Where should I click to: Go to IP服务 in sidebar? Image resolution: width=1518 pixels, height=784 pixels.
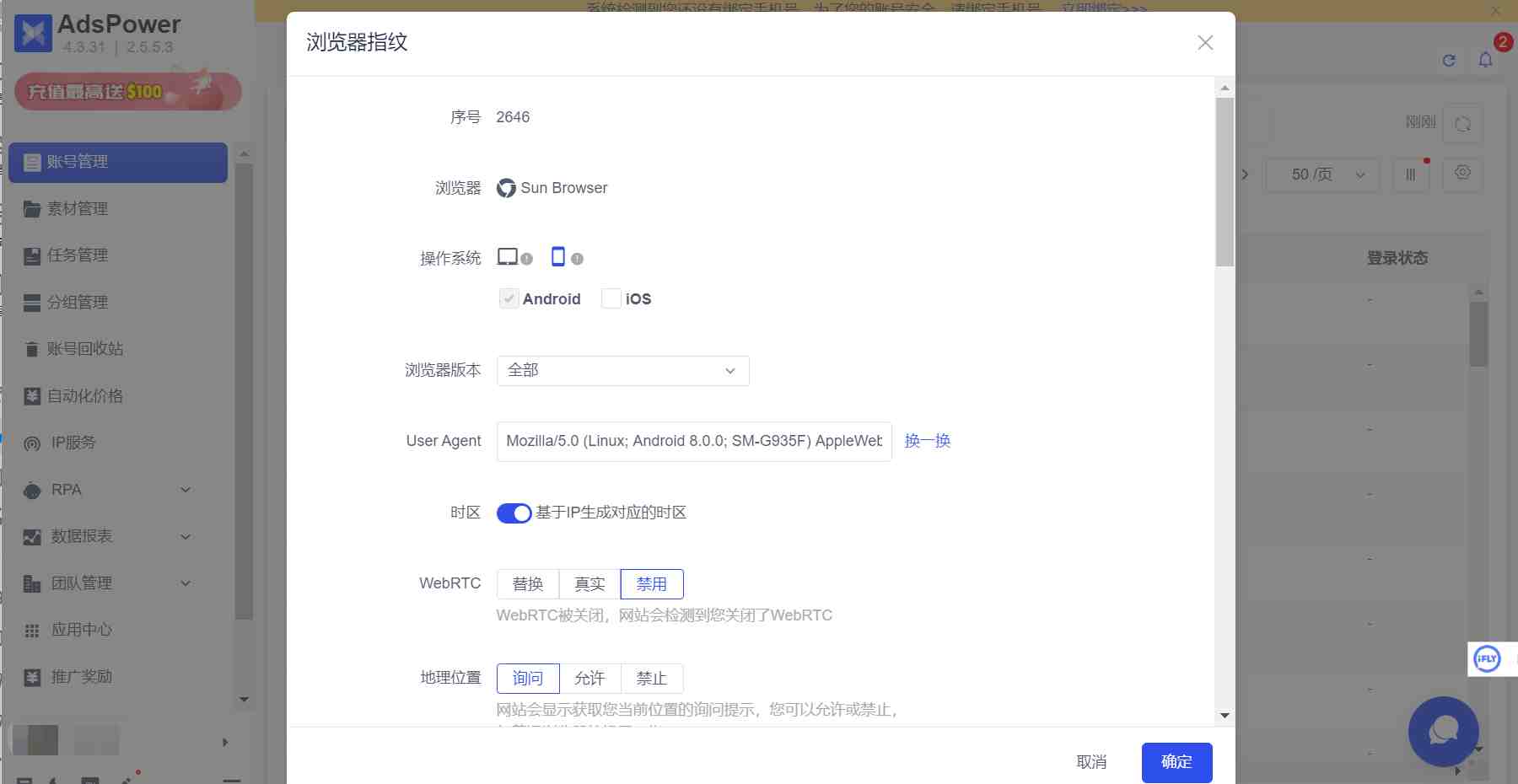click(73, 443)
